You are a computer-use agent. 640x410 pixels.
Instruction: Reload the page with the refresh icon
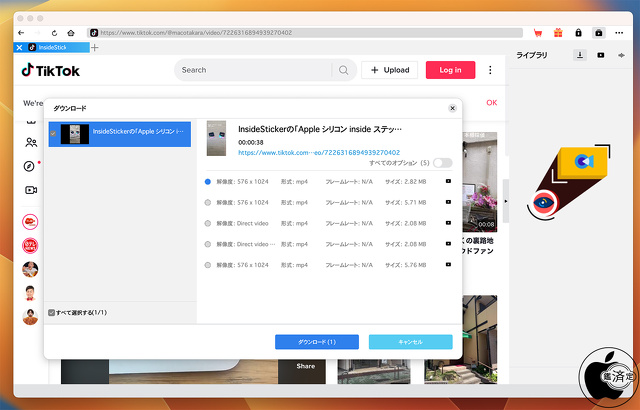(x=54, y=33)
